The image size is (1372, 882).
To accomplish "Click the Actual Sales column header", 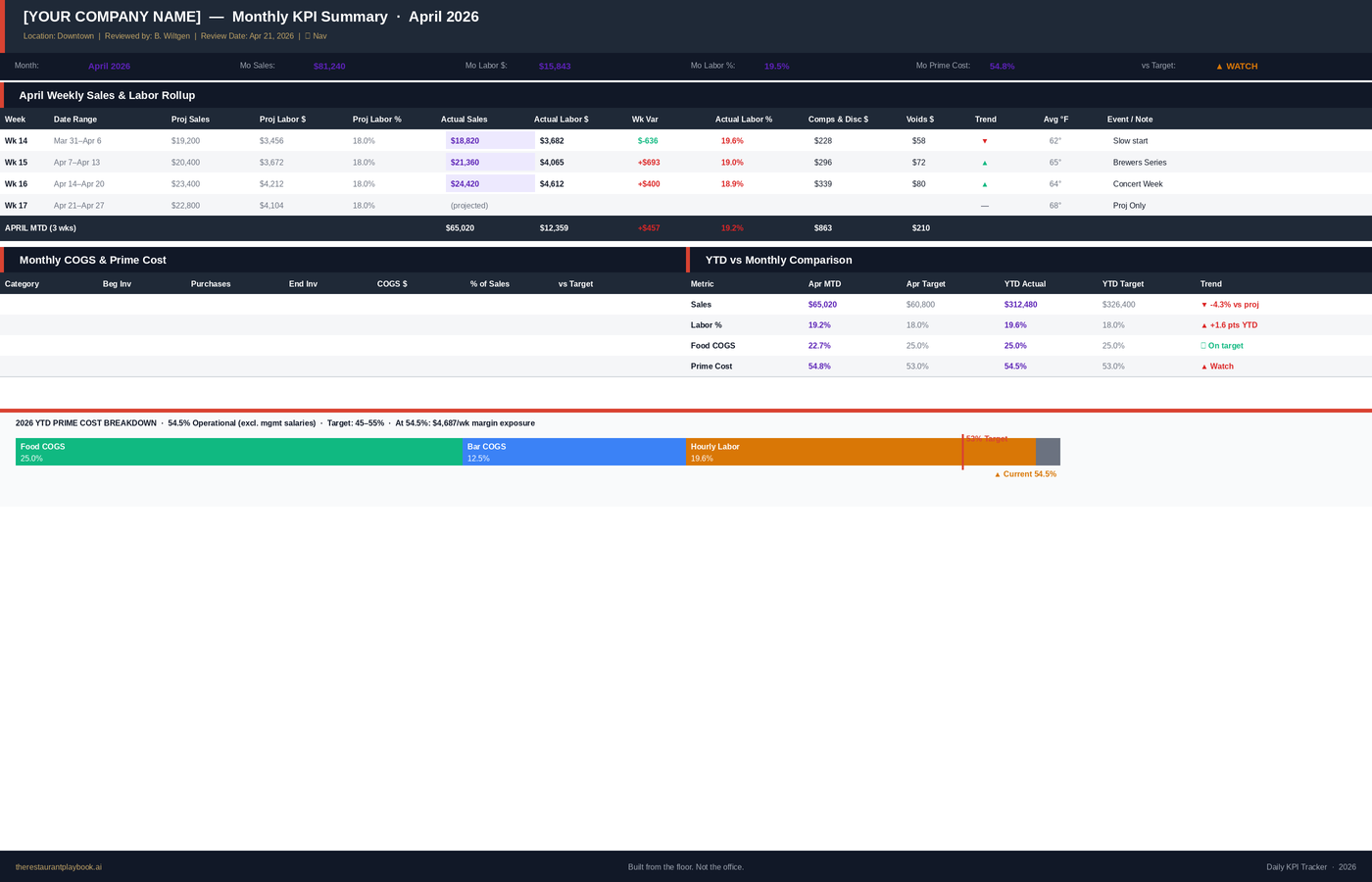I will (x=465, y=120).
